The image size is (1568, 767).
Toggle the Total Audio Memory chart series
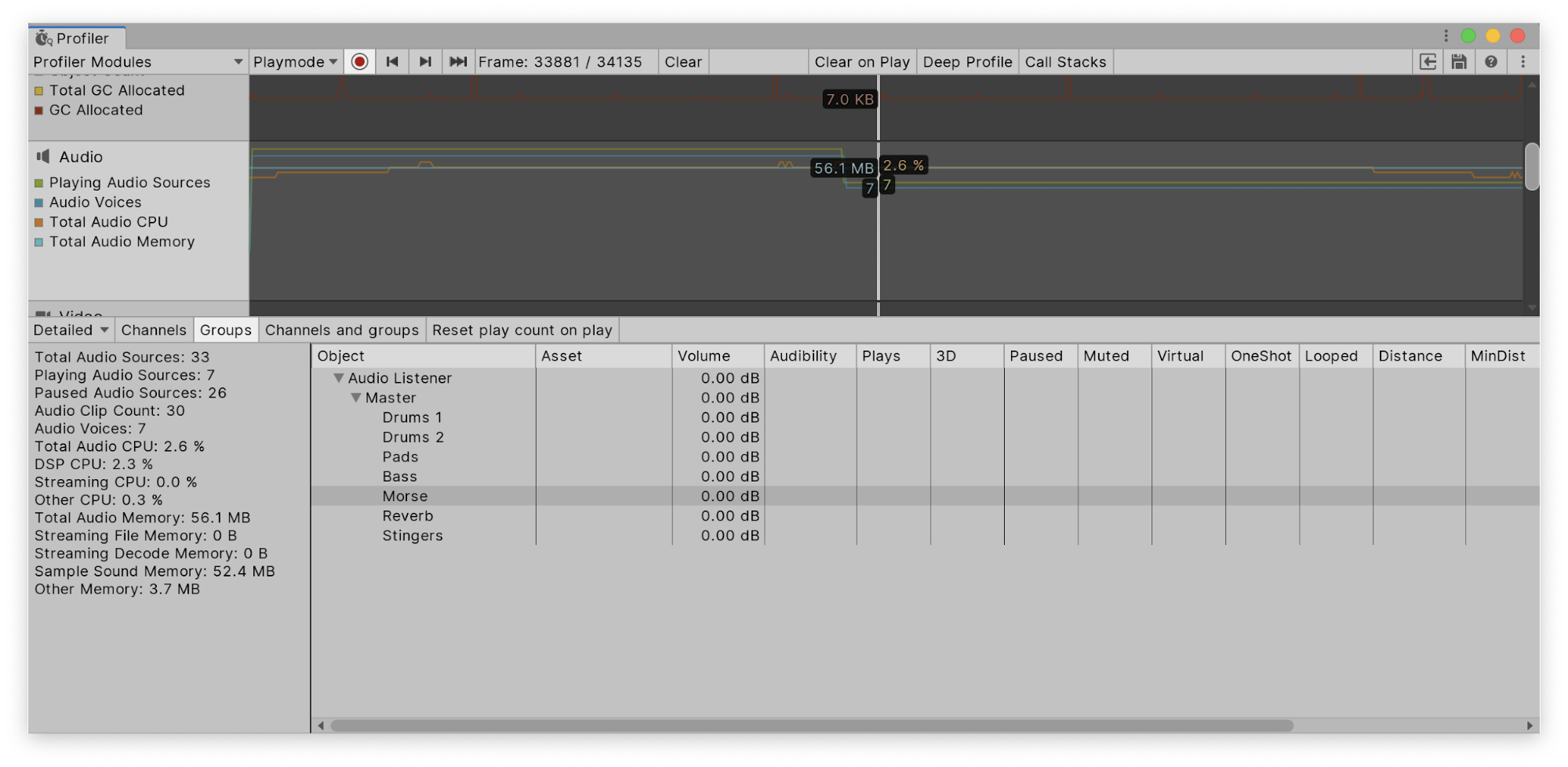coord(38,242)
